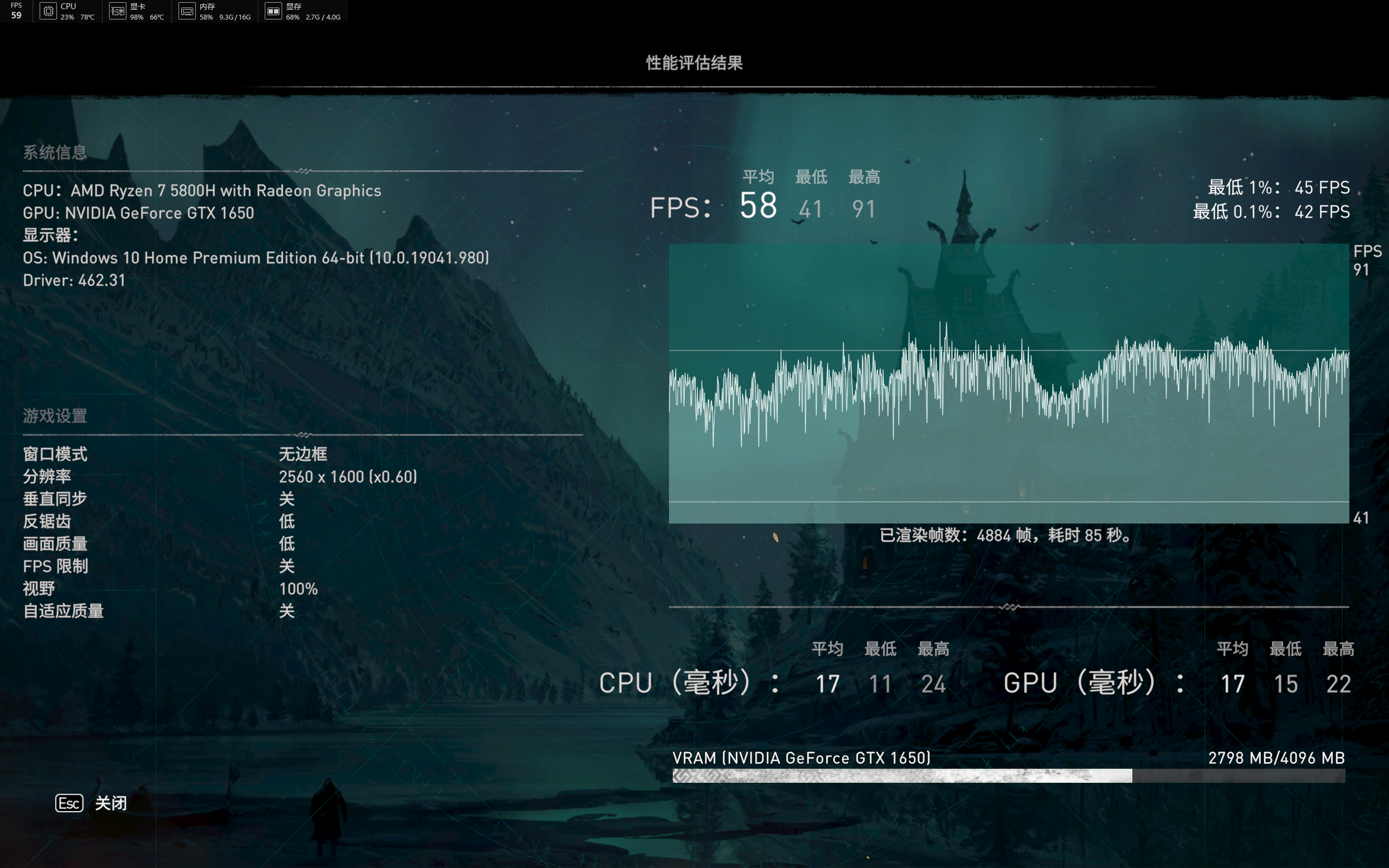Click the overlay CPU 23% 78℃ reading
1389x868 pixels.
click(78, 11)
